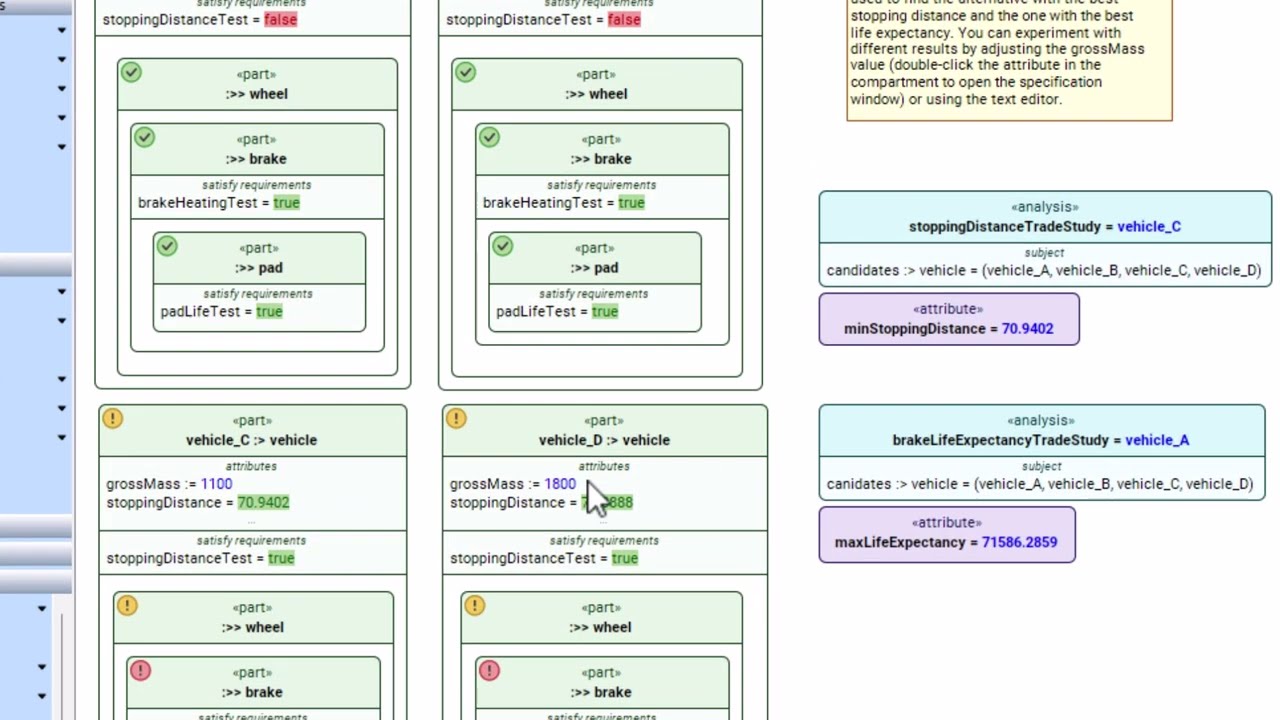
Task: Click green check icon on wheel above vehicle_D
Action: point(465,72)
